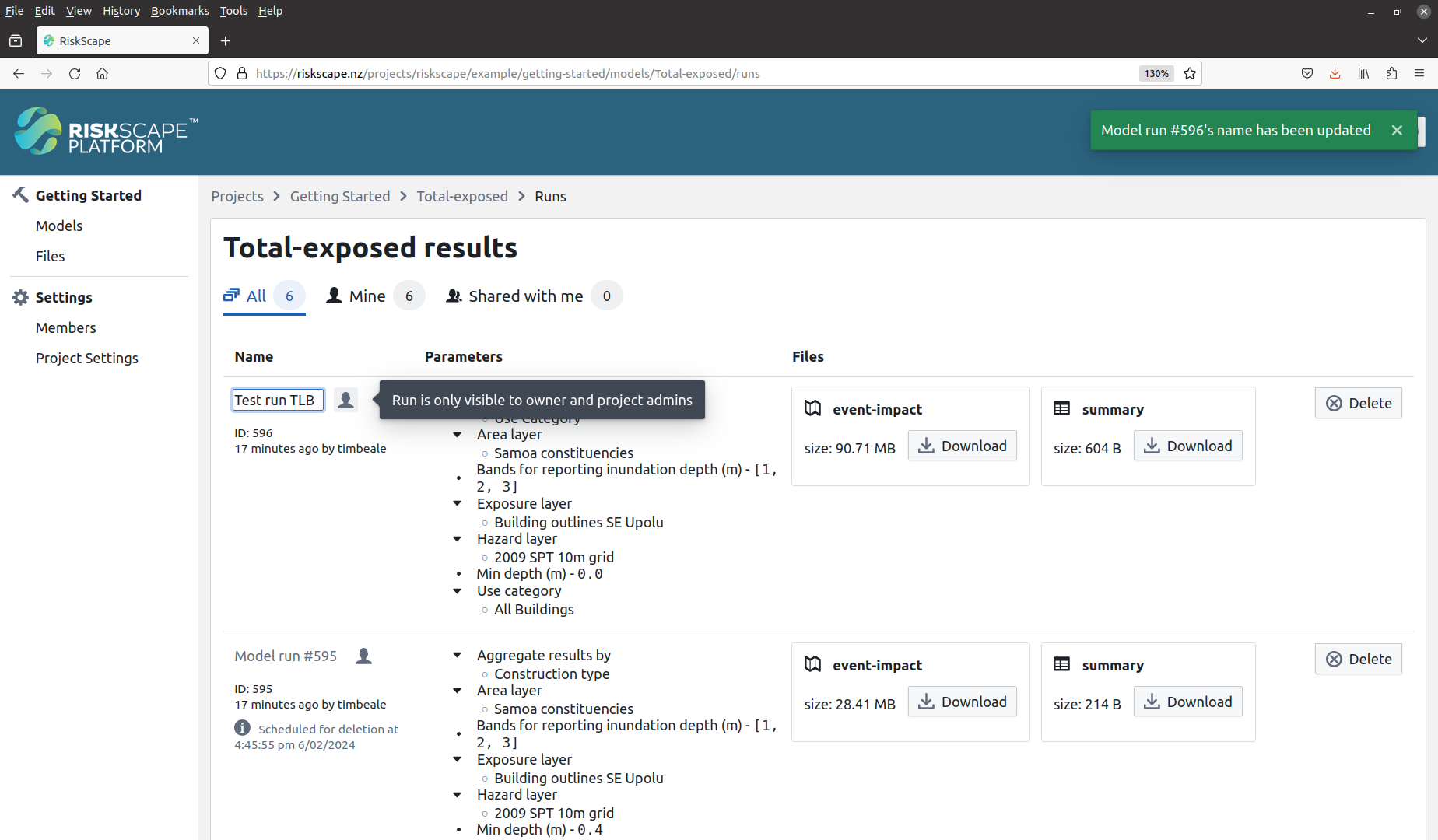Open Members in the sidebar
This screenshot has height=840, width=1438.
[66, 327]
